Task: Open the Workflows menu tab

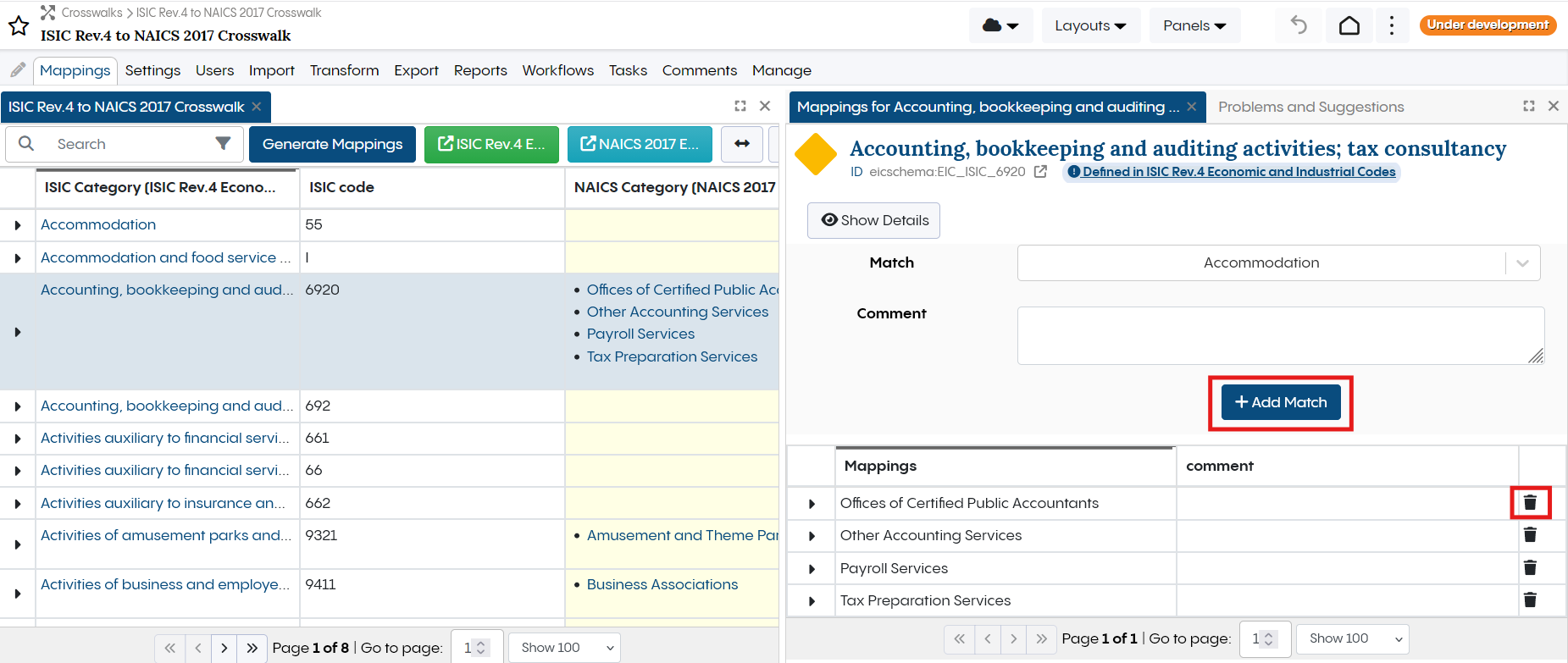Action: [x=557, y=70]
